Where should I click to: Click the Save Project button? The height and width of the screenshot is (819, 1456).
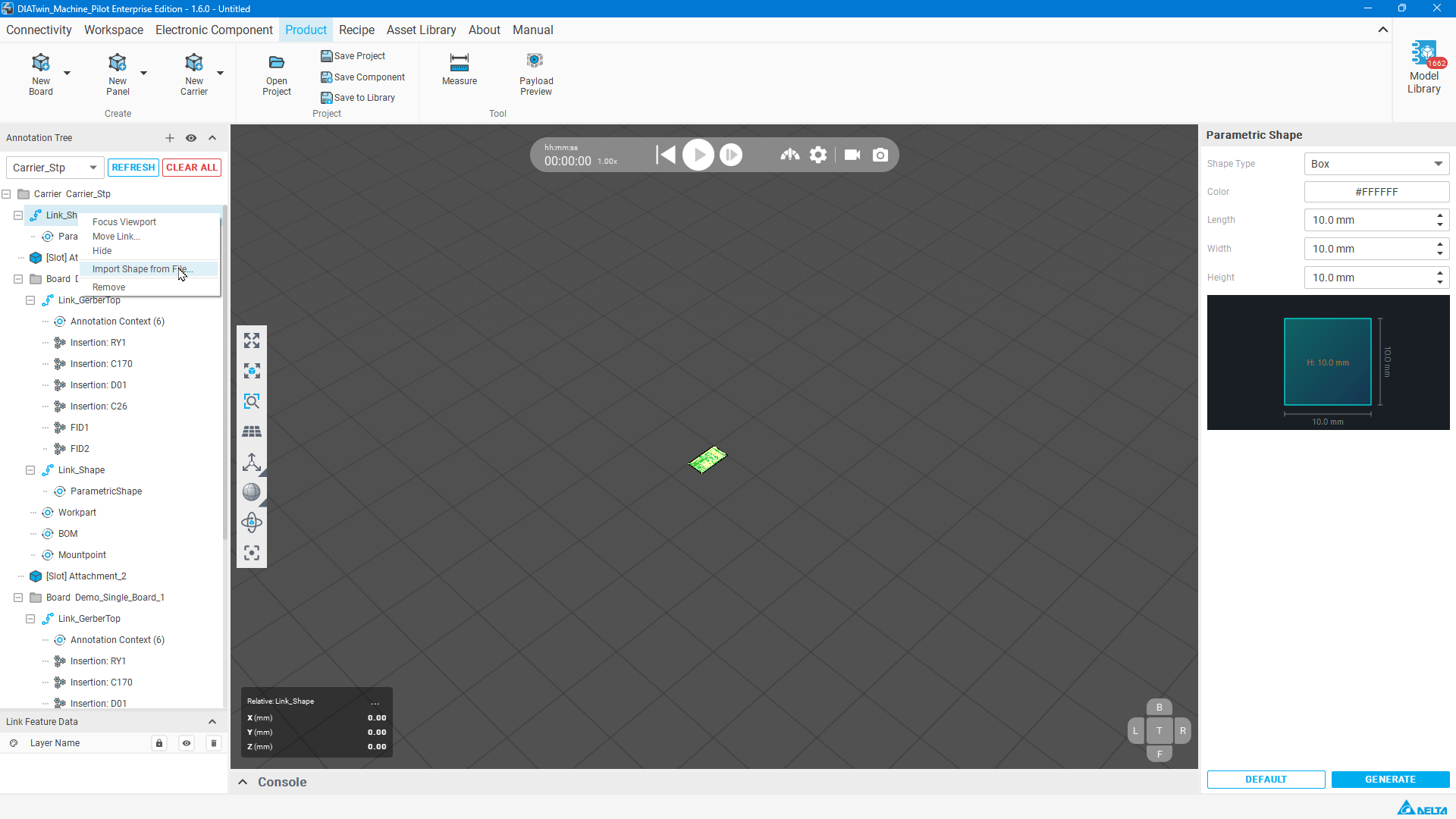pos(353,56)
